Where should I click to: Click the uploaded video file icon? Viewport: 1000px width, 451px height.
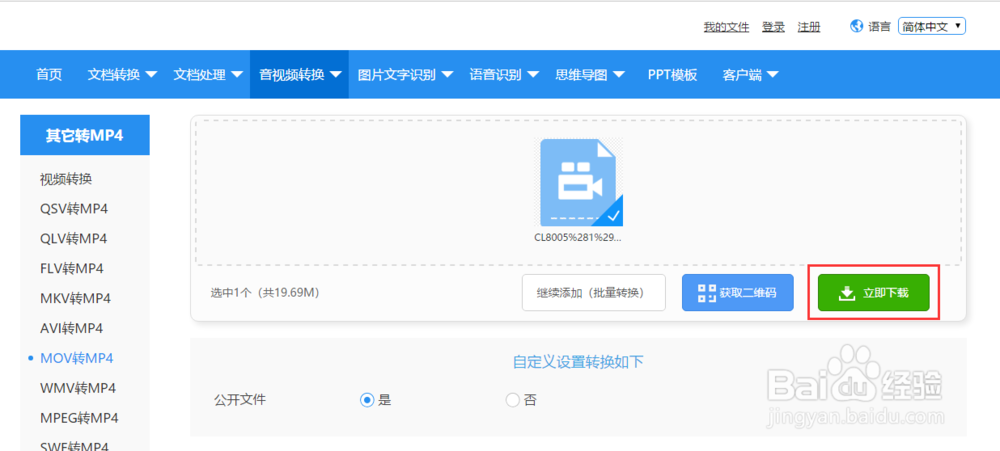[x=581, y=182]
